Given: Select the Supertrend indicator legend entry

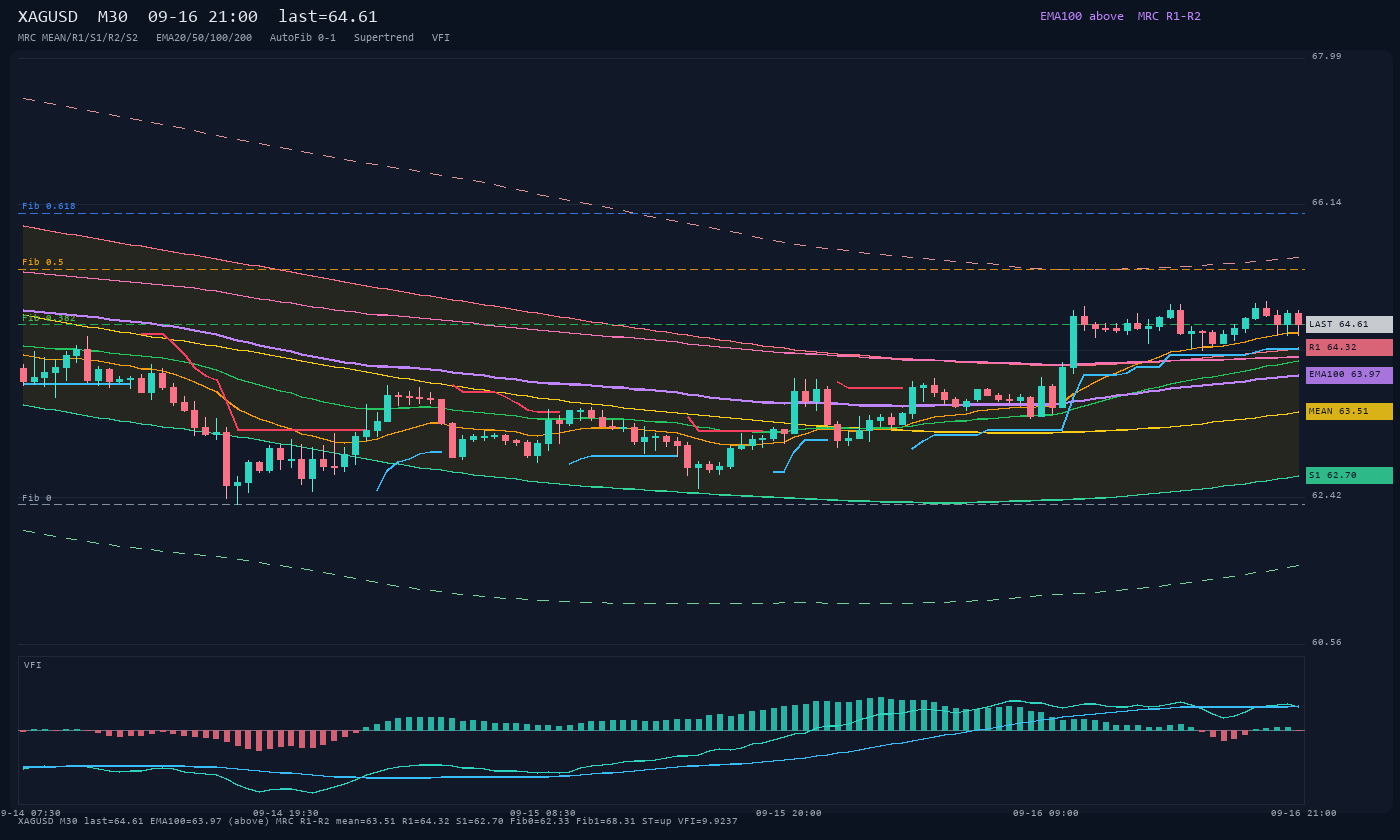Looking at the screenshot, I should pyautogui.click(x=384, y=38).
